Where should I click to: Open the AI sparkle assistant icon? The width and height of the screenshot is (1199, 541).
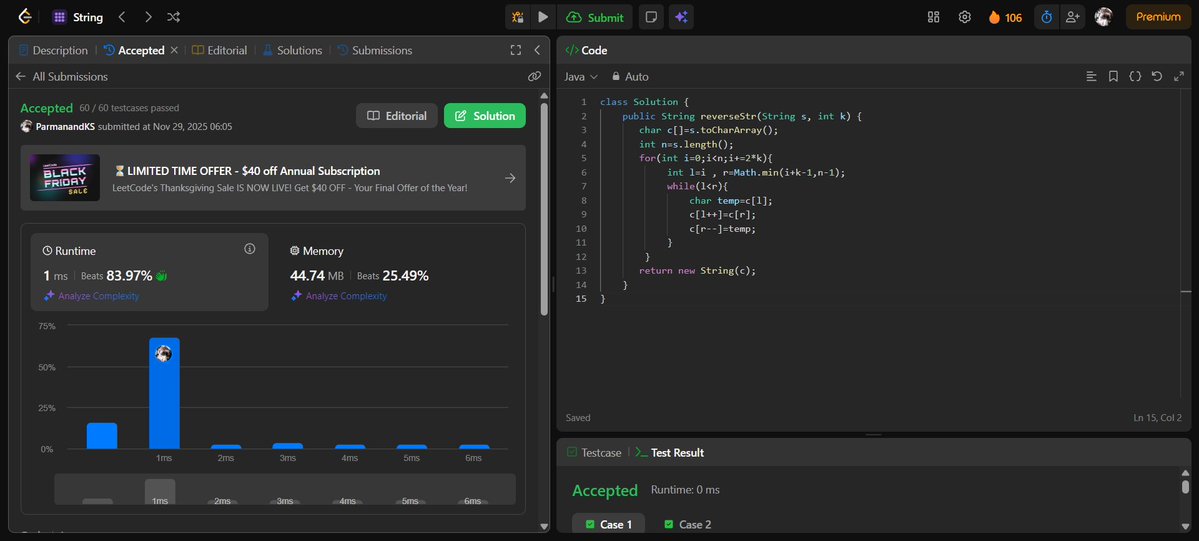681,17
